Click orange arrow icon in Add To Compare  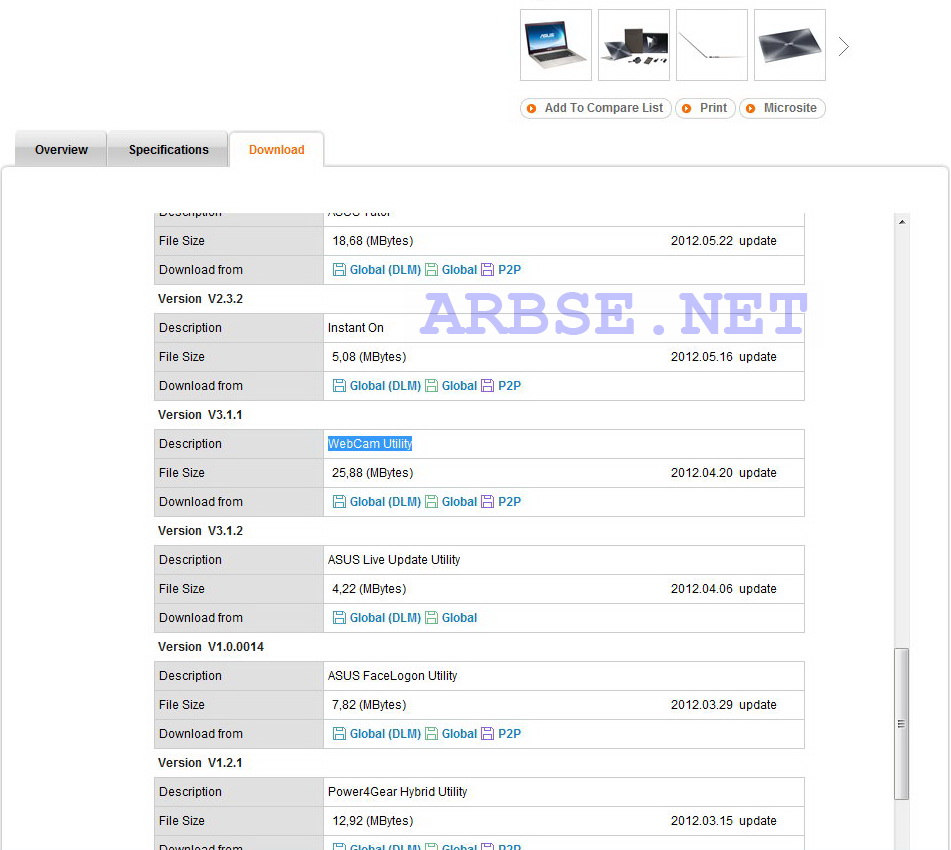click(531, 109)
